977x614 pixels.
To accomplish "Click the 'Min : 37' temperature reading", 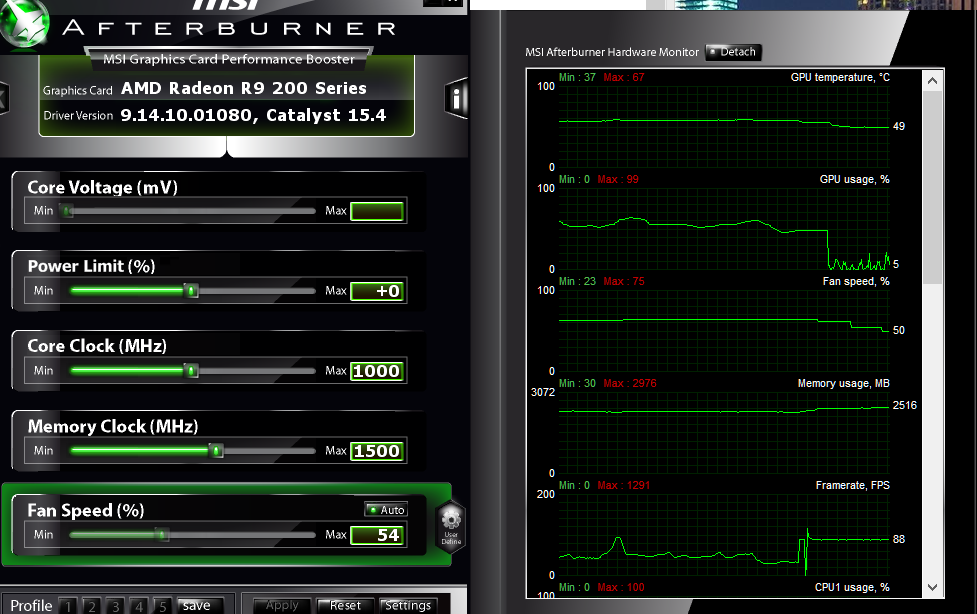I will click(577, 77).
